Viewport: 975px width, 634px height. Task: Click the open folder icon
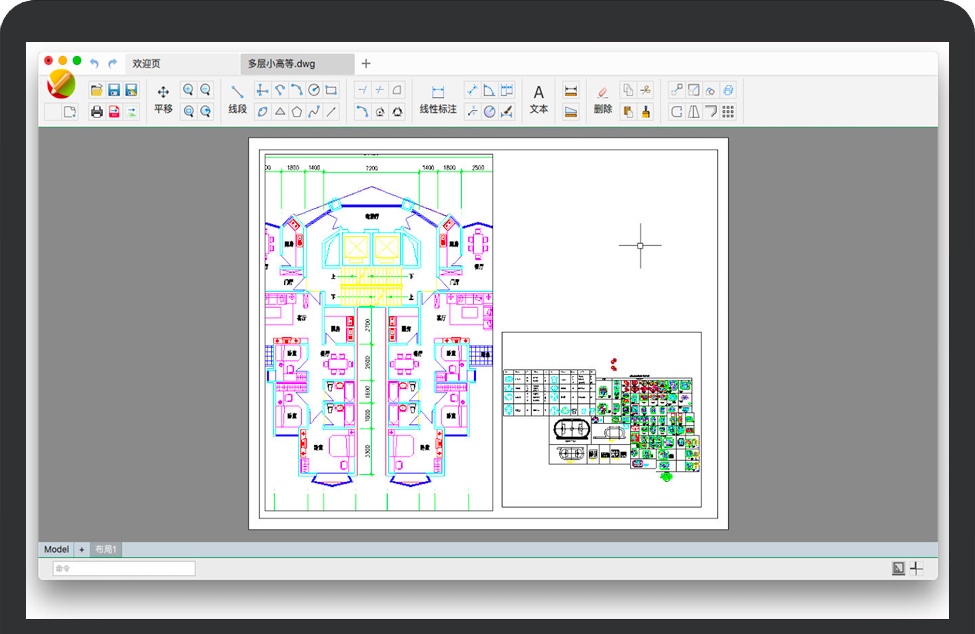(97, 90)
